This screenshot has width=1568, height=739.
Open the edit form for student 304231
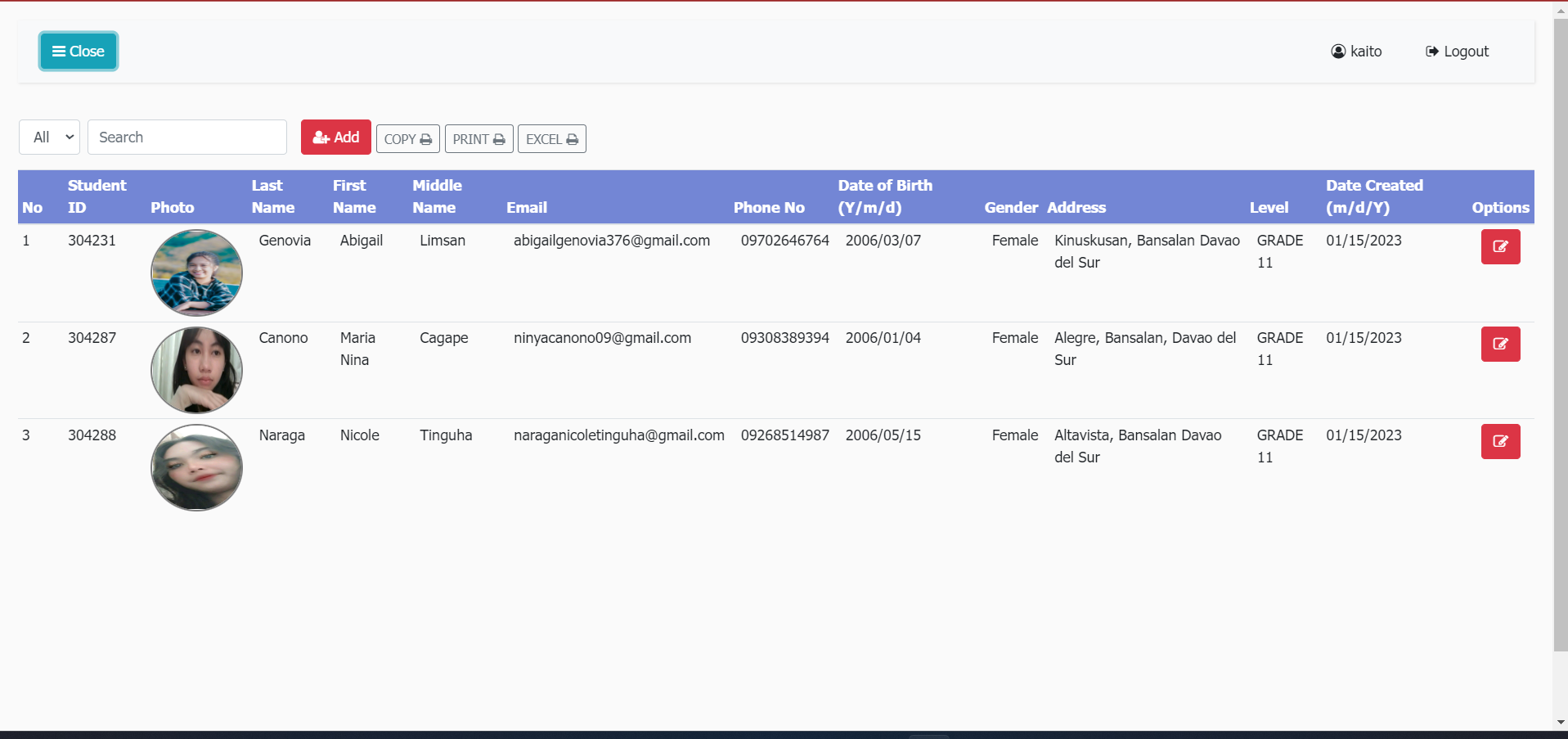[x=1500, y=246]
